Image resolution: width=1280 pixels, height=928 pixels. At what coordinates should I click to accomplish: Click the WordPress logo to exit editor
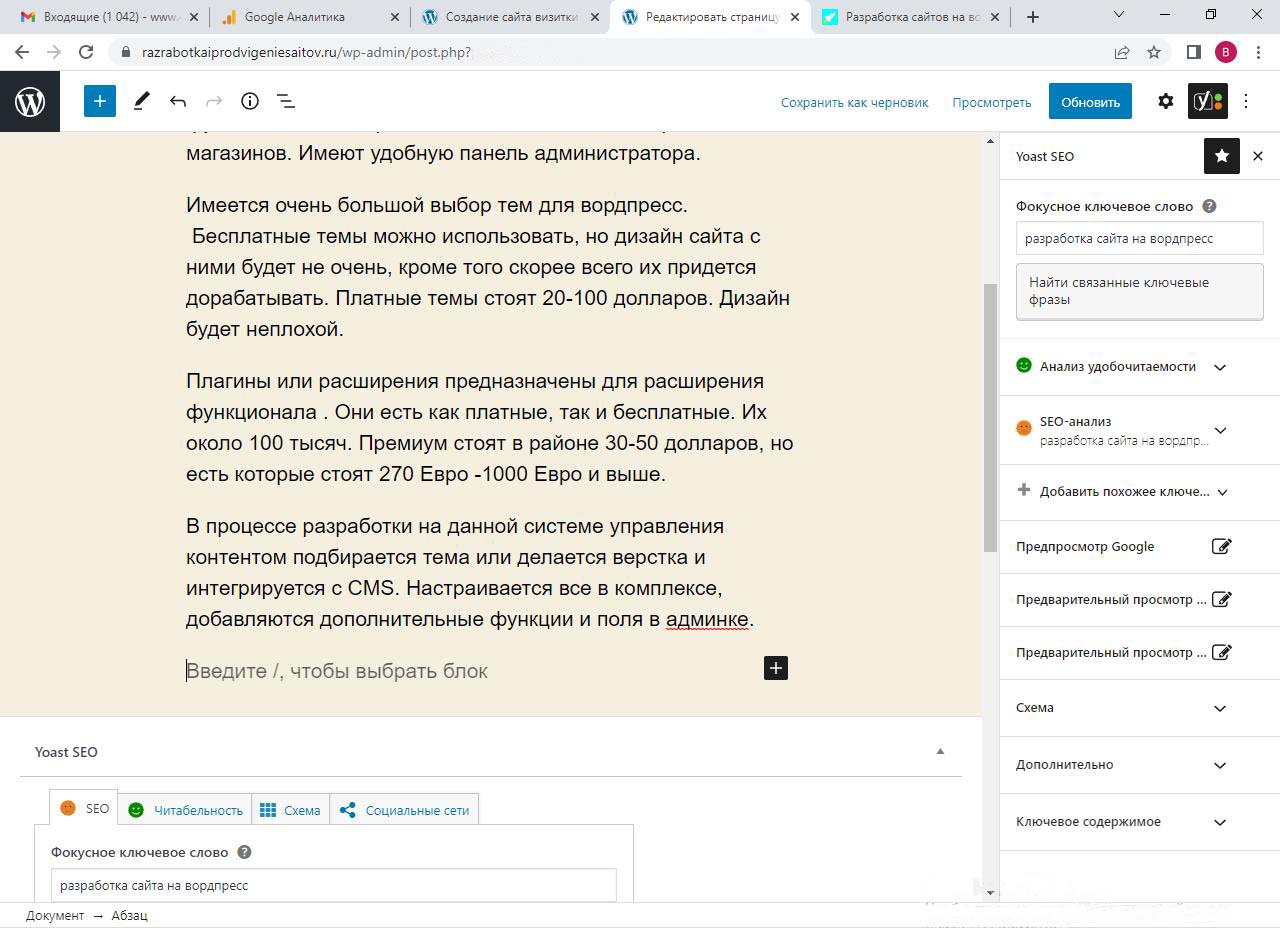pyautogui.click(x=30, y=101)
